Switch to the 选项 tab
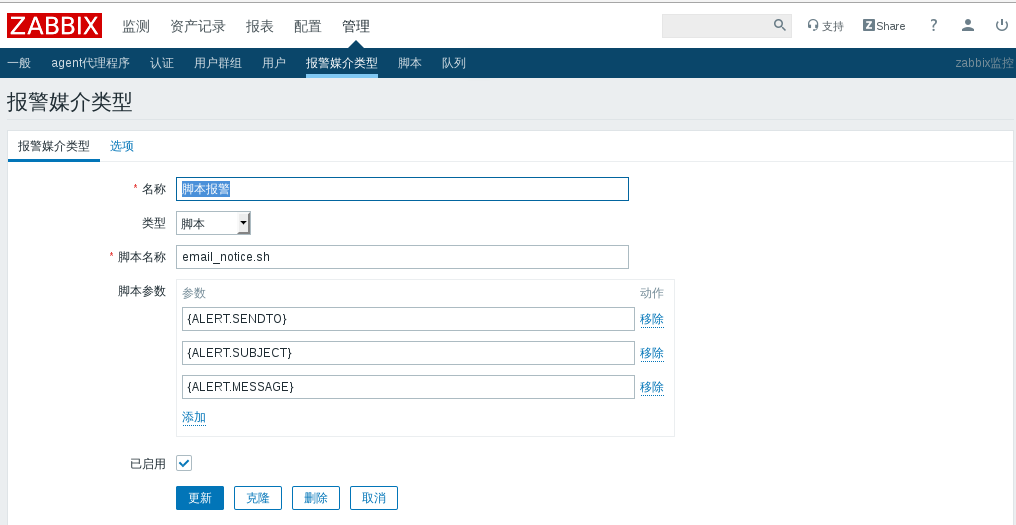 [122, 146]
